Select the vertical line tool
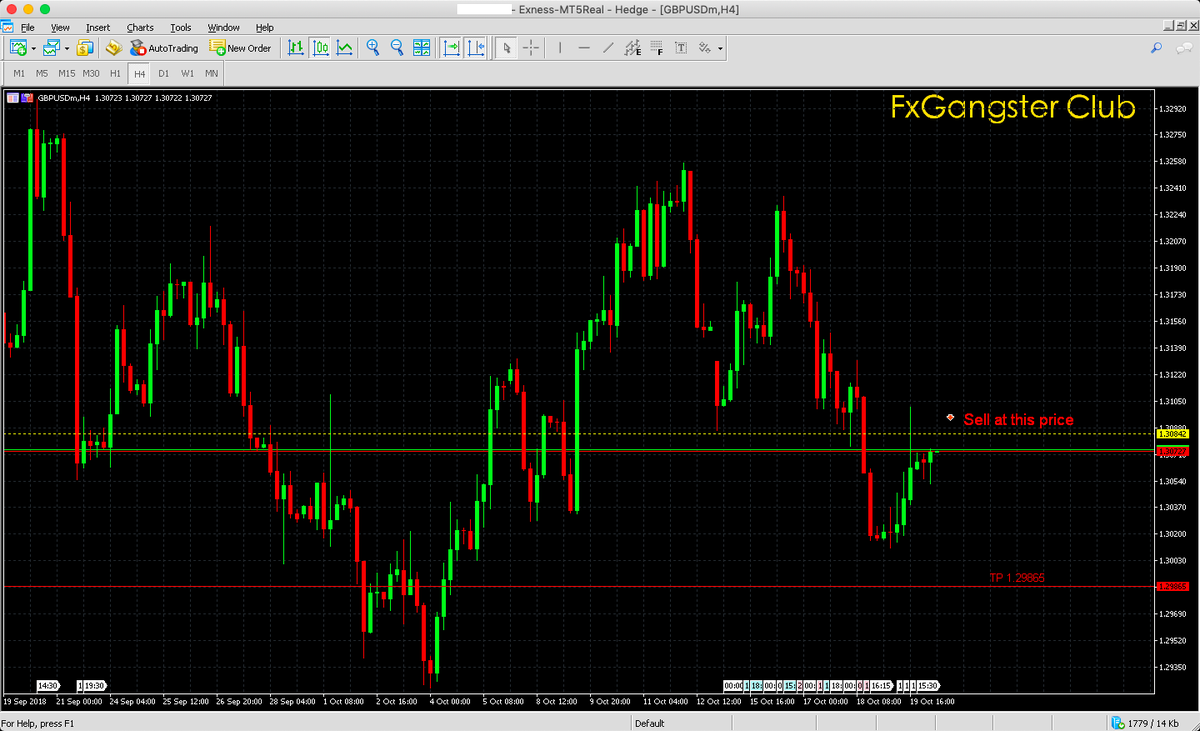This screenshot has height=731, width=1200. click(x=560, y=47)
